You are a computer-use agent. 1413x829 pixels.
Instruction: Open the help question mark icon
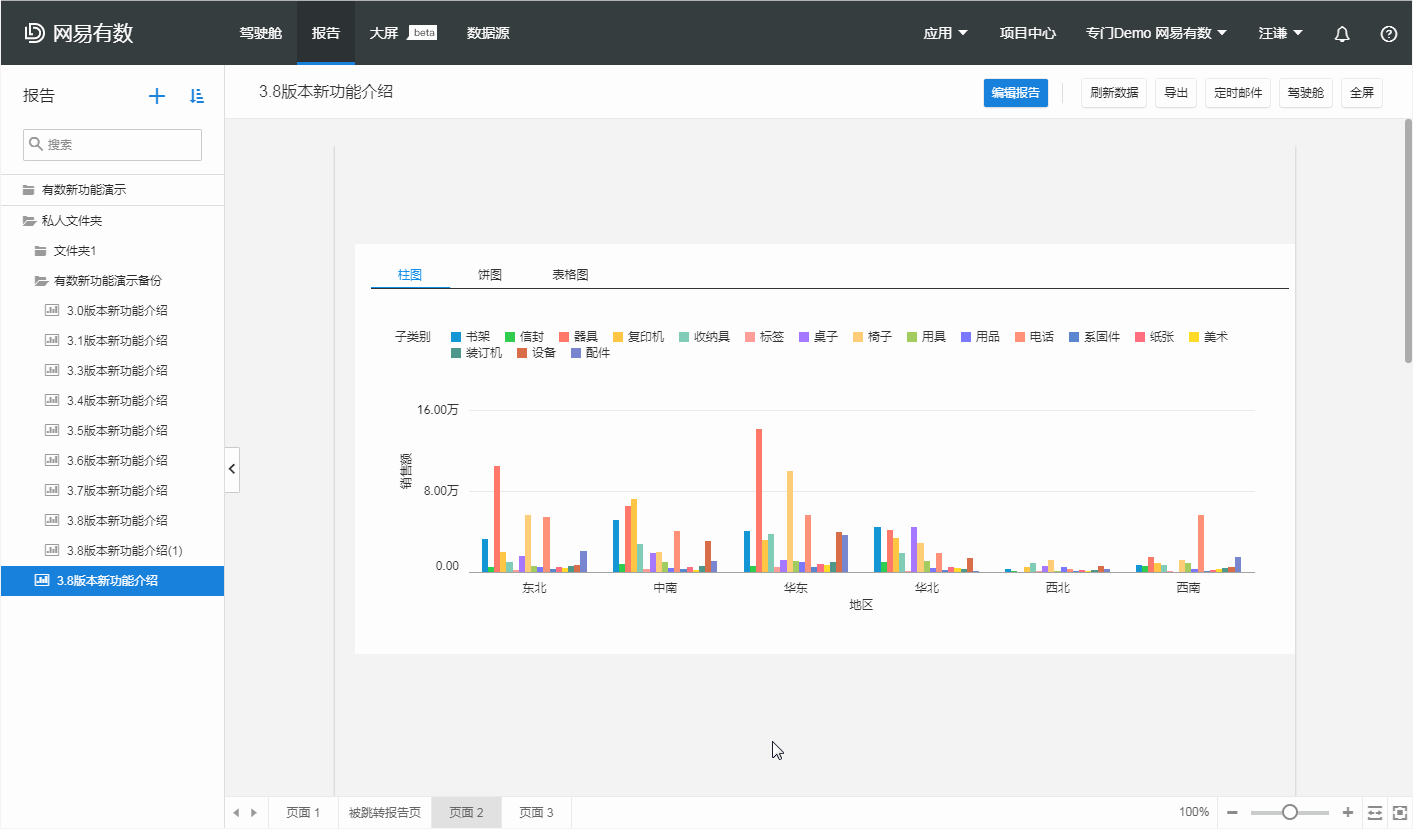1388,33
